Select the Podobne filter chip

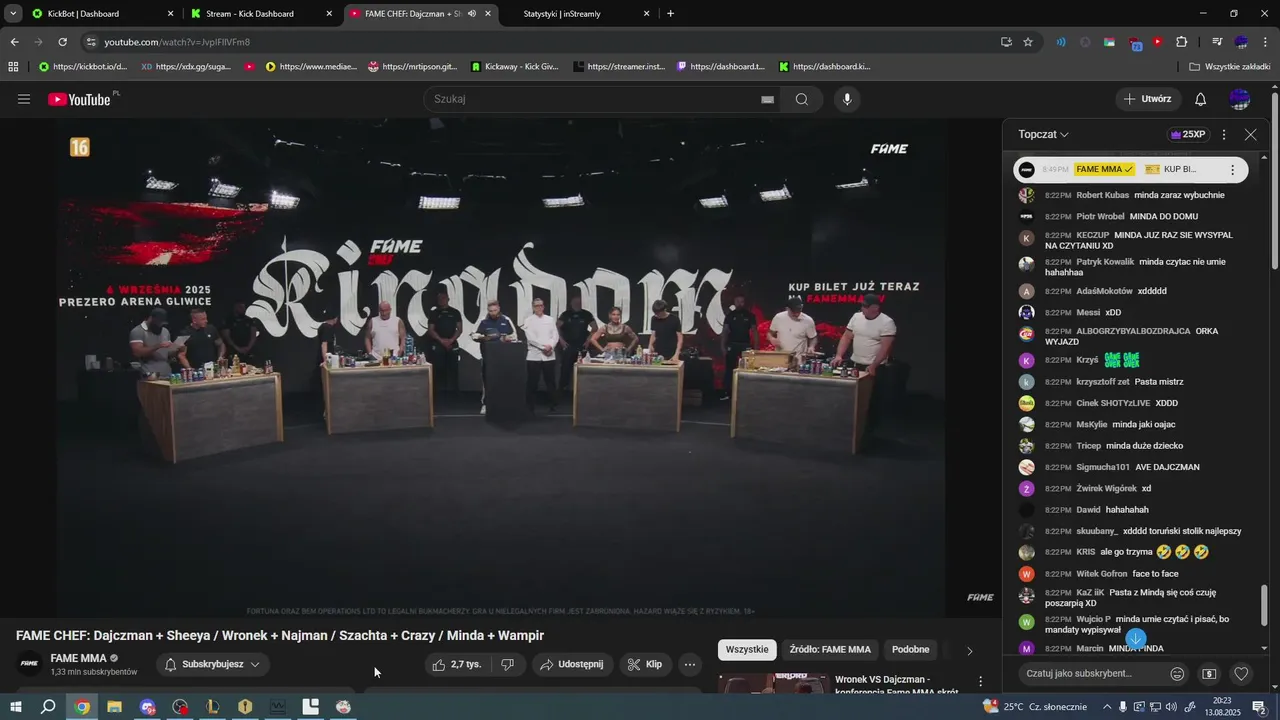pyautogui.click(x=910, y=650)
